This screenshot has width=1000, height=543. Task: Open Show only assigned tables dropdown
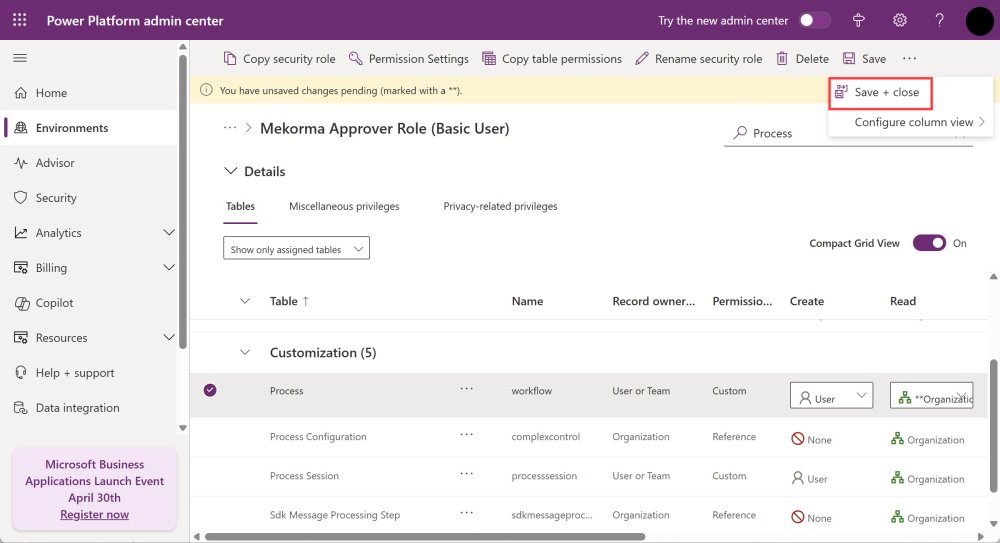click(296, 249)
